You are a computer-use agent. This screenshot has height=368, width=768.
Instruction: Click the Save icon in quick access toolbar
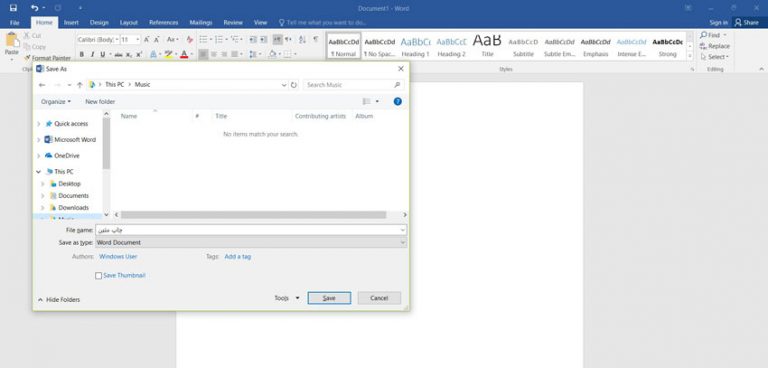tap(13, 8)
